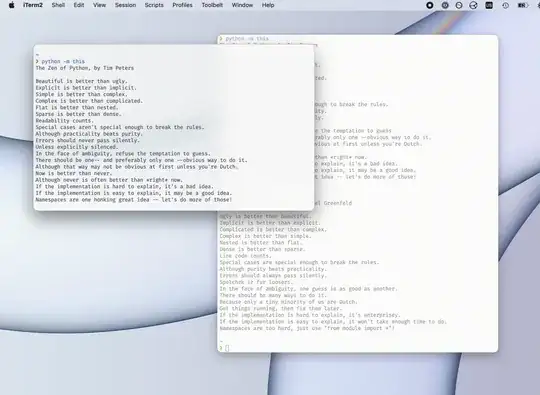Image resolution: width=540 pixels, height=395 pixels.
Task: Click line 'Simple is better than complex.'
Action: (x=82, y=94)
